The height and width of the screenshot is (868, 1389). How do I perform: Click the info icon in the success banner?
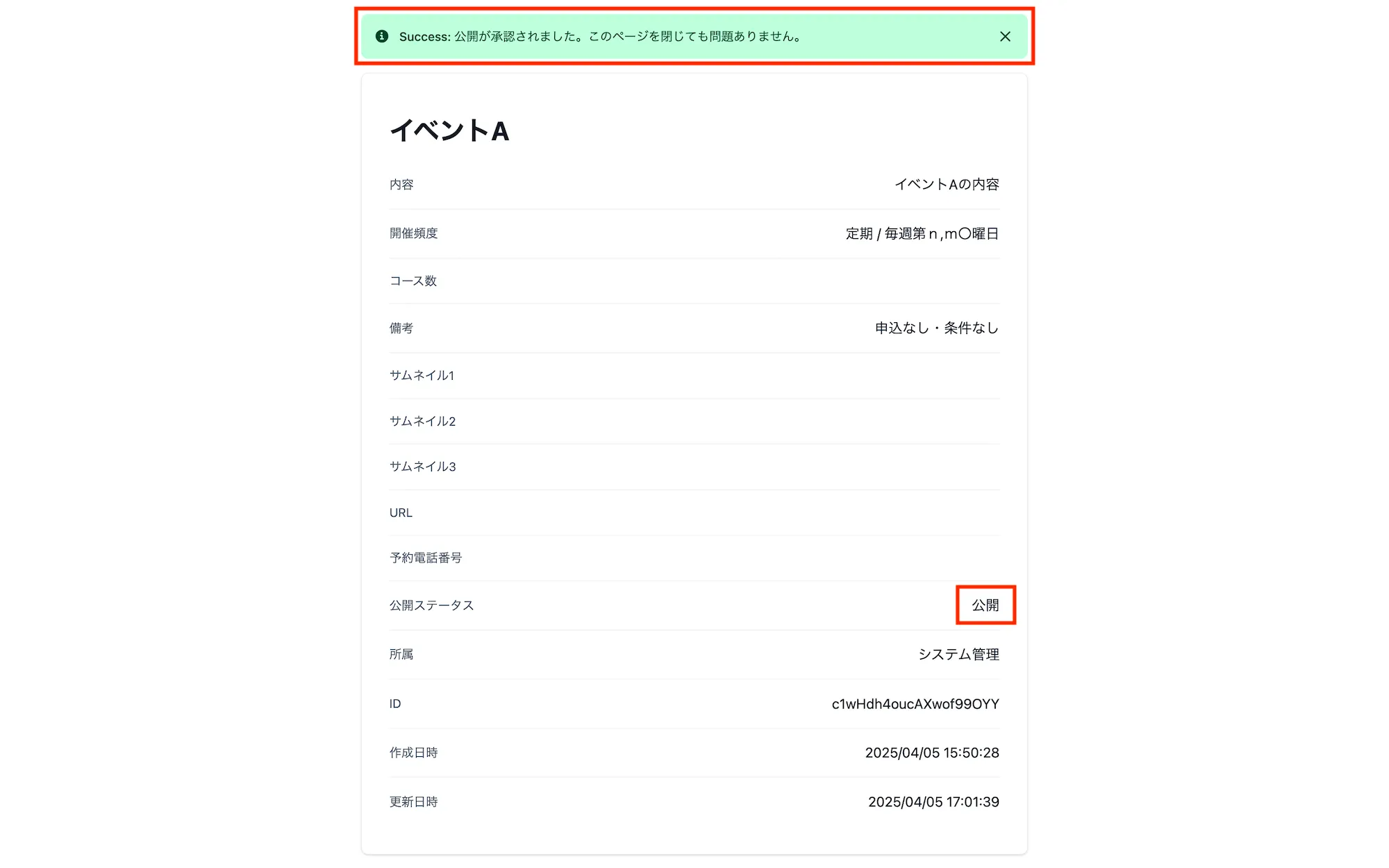tap(381, 37)
